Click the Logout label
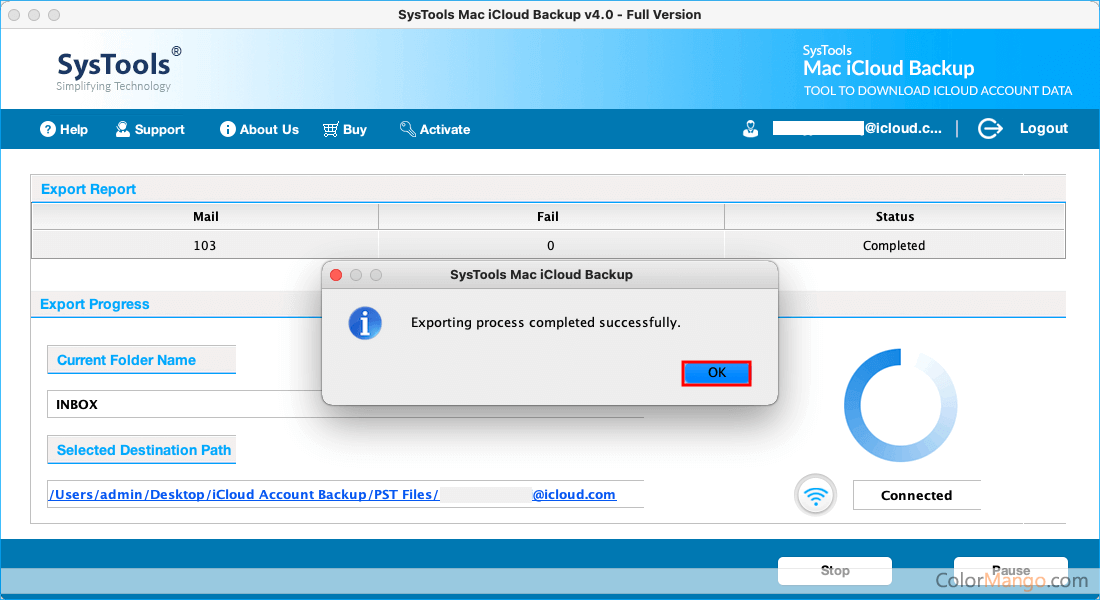1100x600 pixels. tap(1044, 128)
